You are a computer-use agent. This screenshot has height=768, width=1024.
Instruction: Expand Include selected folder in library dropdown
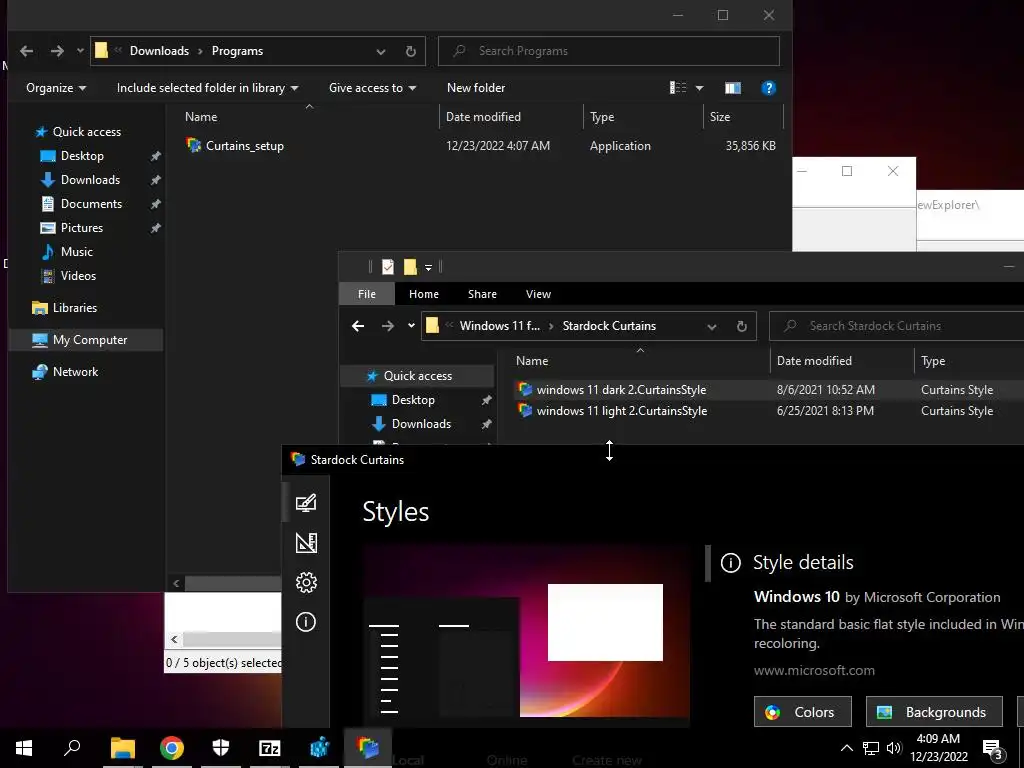point(208,88)
